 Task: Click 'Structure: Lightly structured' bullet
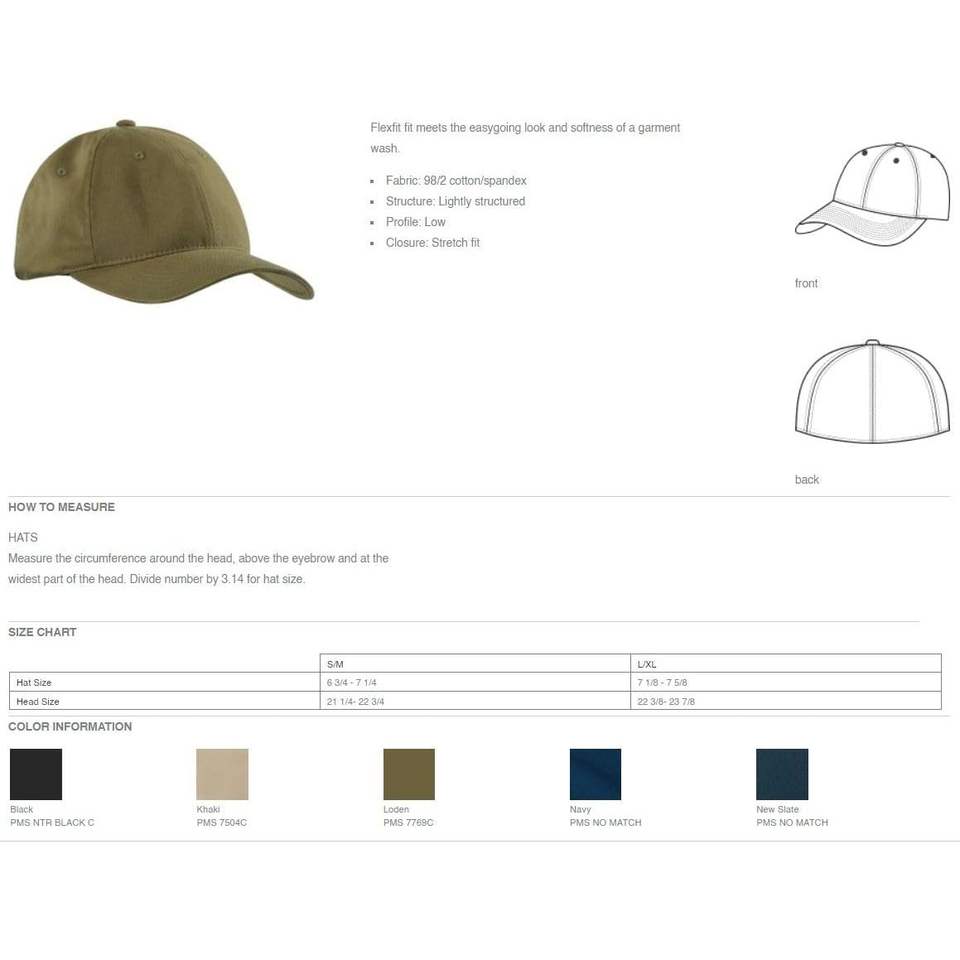click(x=455, y=201)
